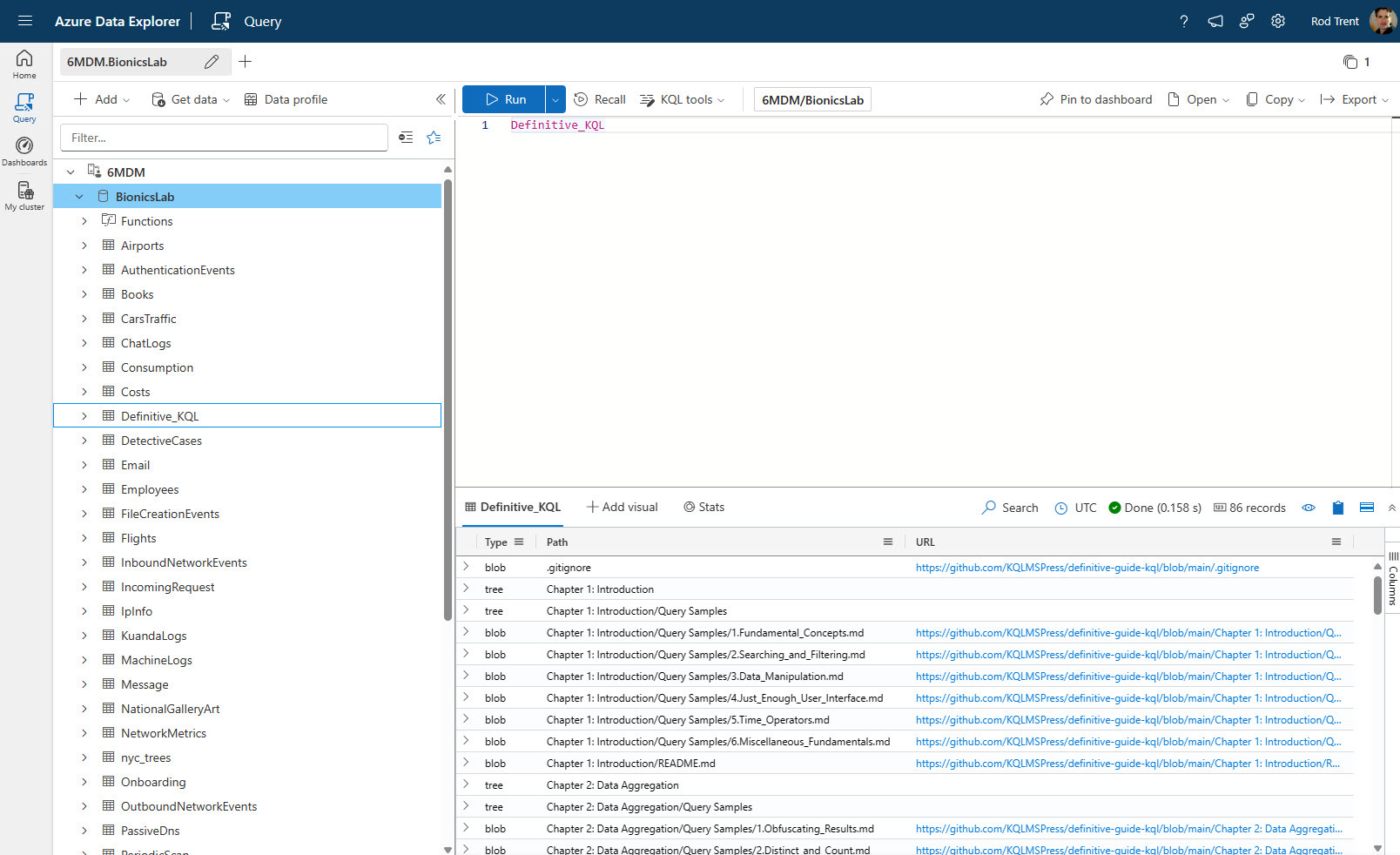Click the 86 records indicator
Viewport: 1400px width, 855px height.
tap(1249, 508)
